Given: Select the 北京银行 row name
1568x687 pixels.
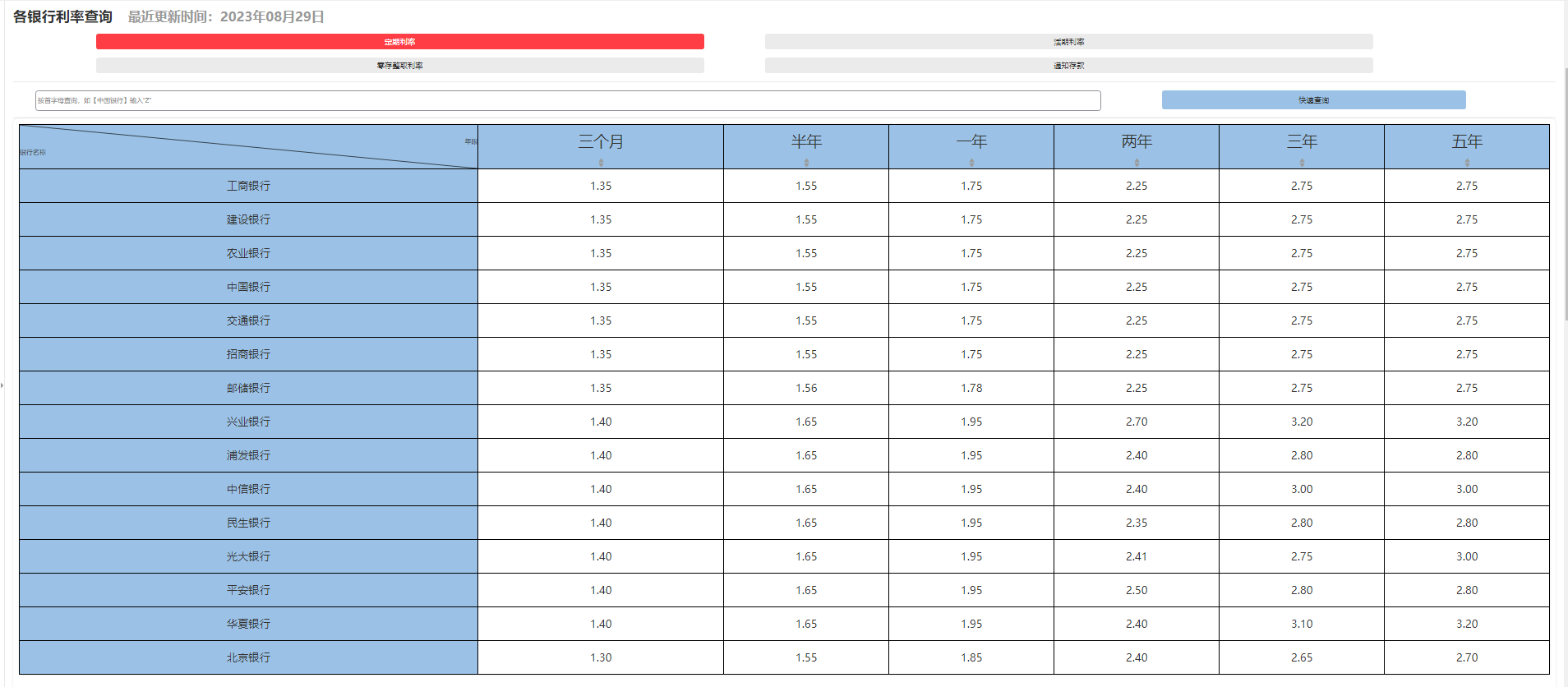Looking at the screenshot, I should (x=248, y=657).
